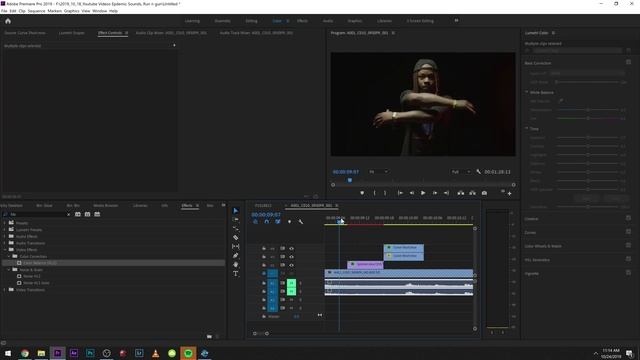Toggle insert sequences as nests icon
This screenshot has height=360, width=640.
255,222
